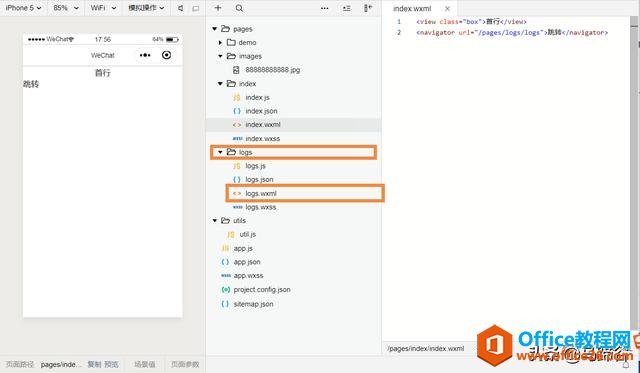Open logs.wxml file
The width and height of the screenshot is (640, 373).
point(261,193)
